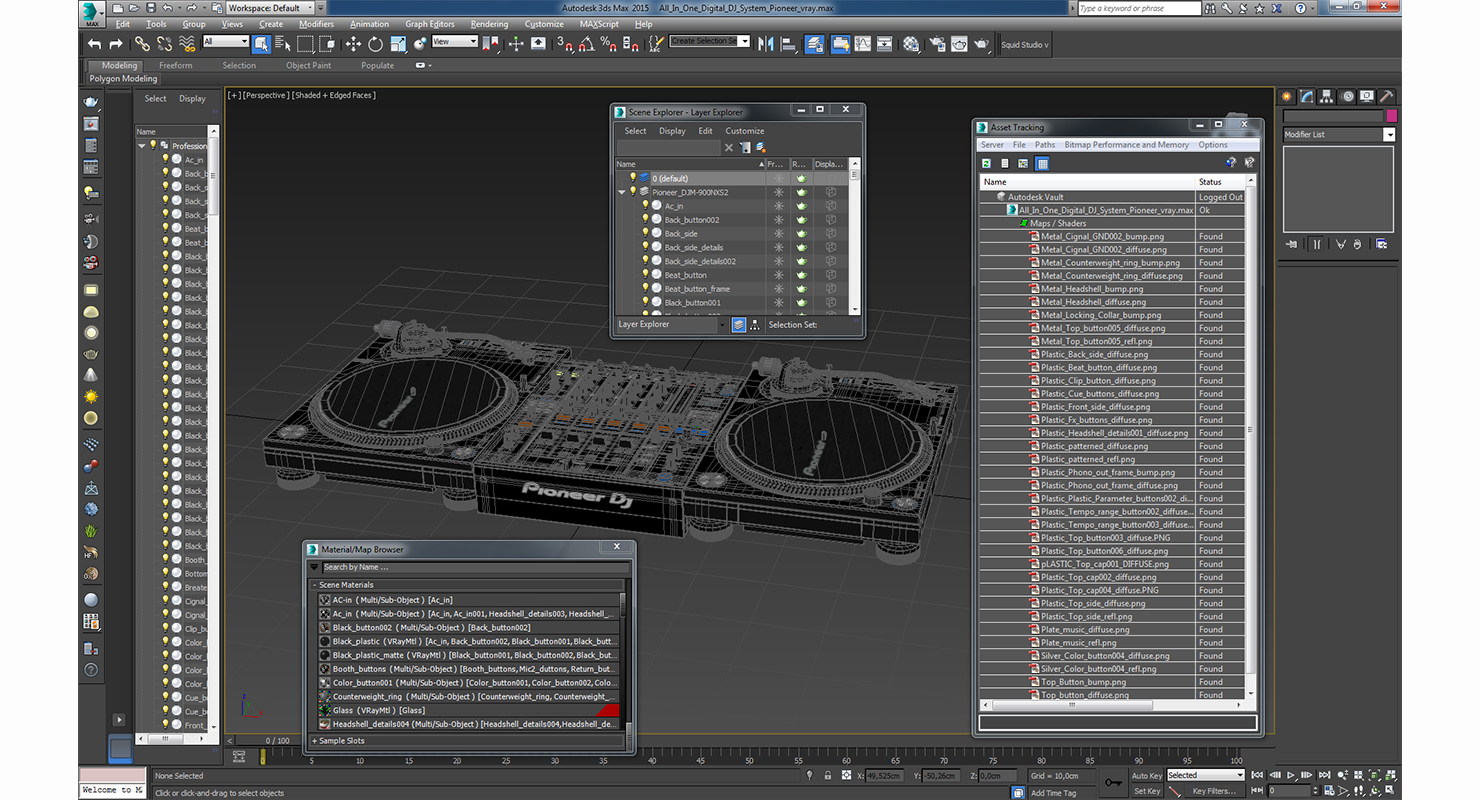Click the object color swatch in Modify panel
The width and height of the screenshot is (1480, 800).
[1391, 116]
